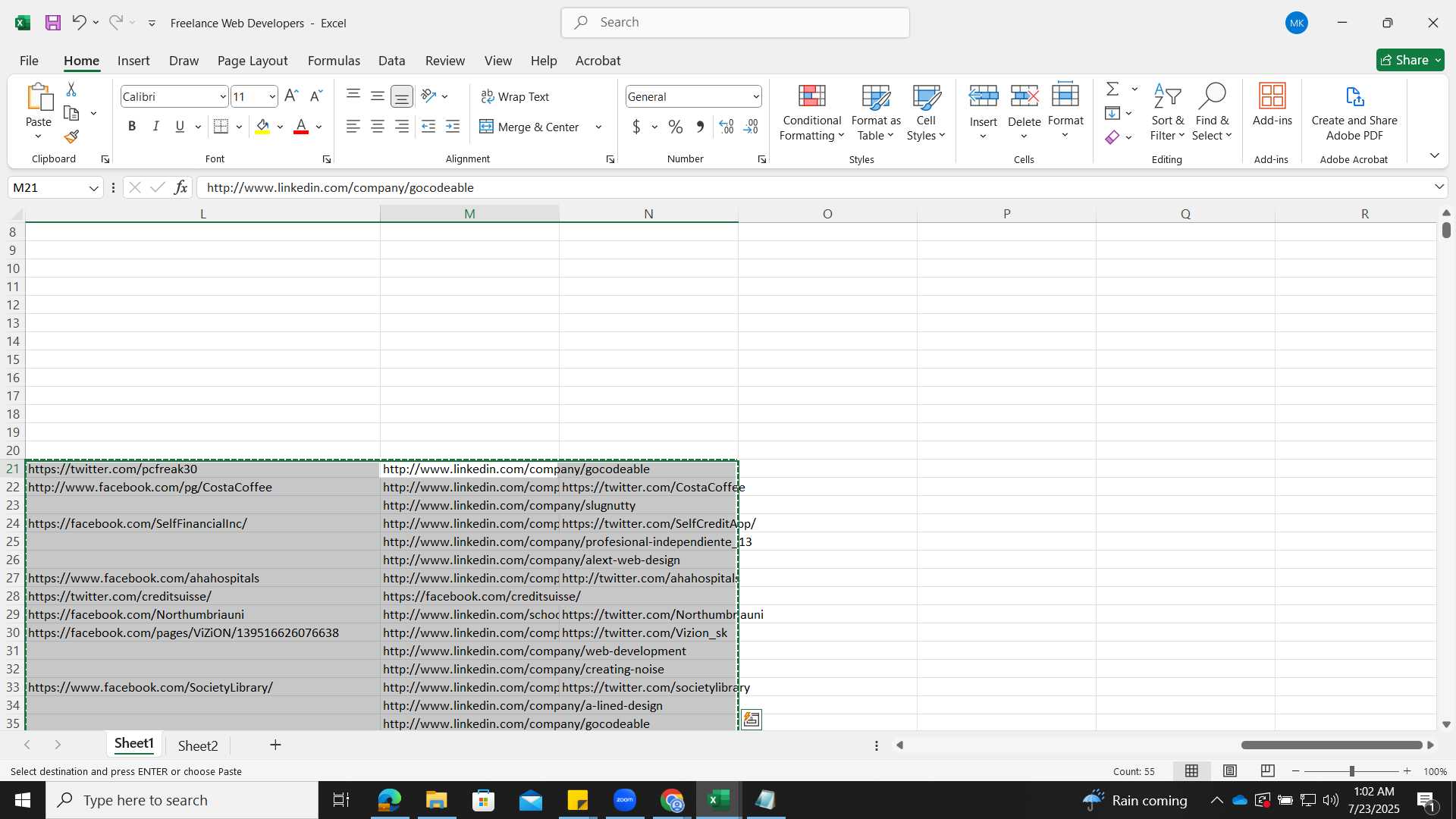Screen dimensions: 1456x819
Task: Select cell with slugnutty LinkedIn URL
Action: tap(469, 505)
